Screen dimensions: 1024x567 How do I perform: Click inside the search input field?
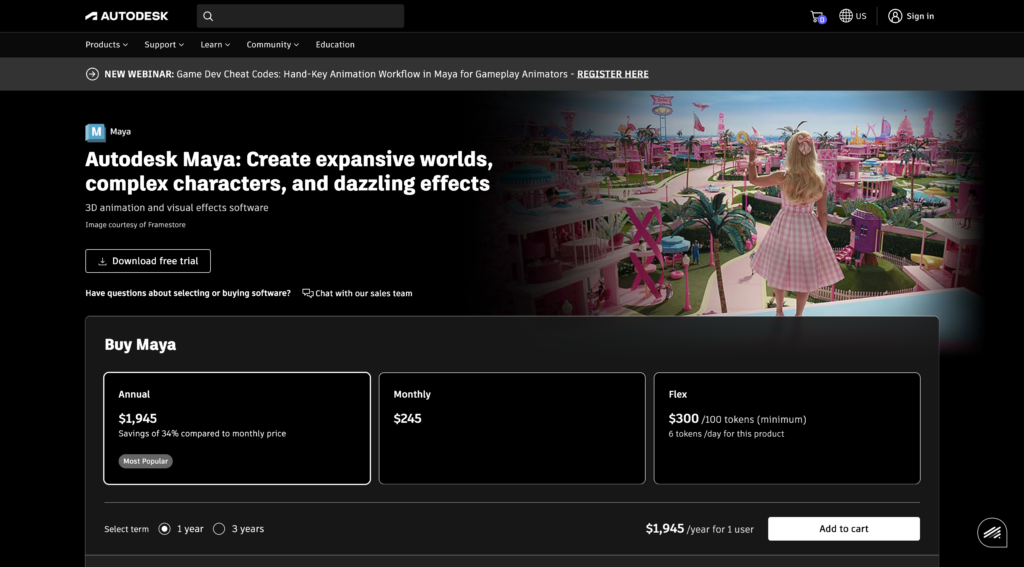coord(310,16)
